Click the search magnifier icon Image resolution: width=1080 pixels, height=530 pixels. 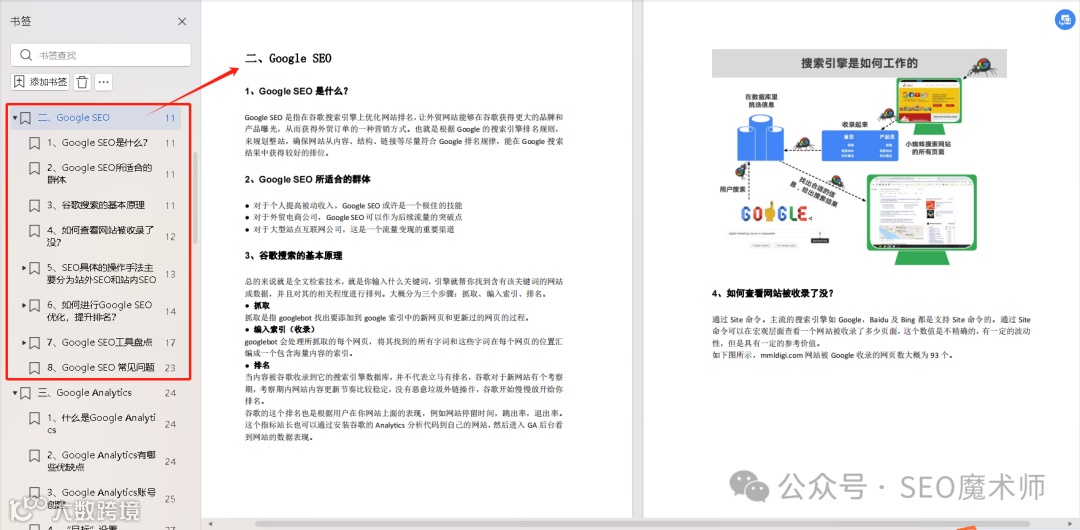coord(26,55)
